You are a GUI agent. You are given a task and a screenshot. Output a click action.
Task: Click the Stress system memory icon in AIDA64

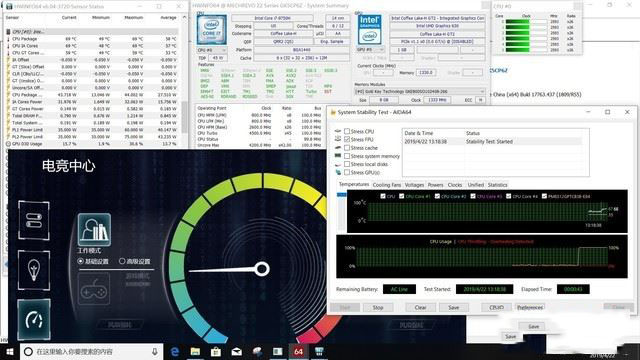(x=338, y=156)
